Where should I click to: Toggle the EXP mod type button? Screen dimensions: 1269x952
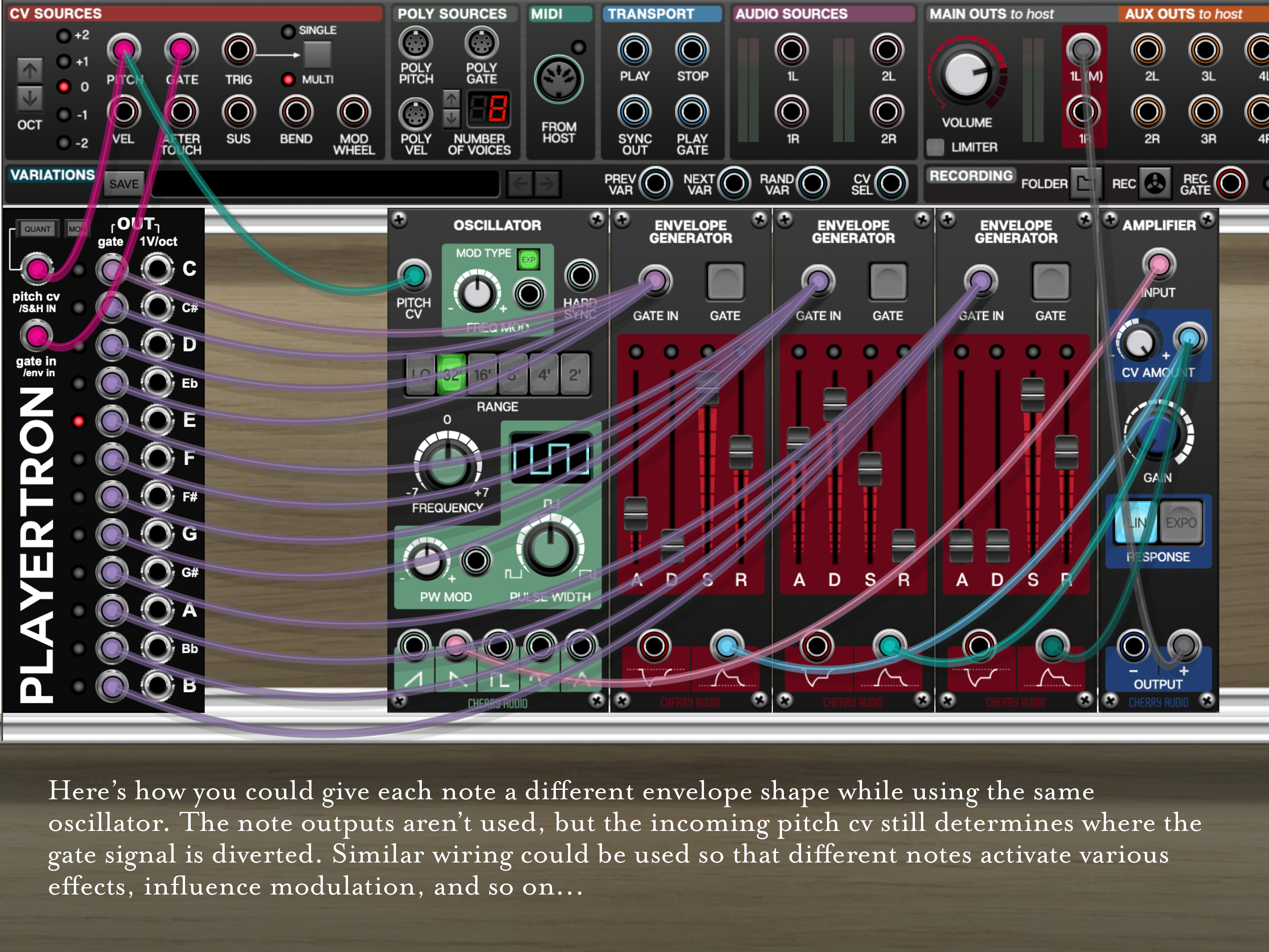pyautogui.click(x=528, y=259)
